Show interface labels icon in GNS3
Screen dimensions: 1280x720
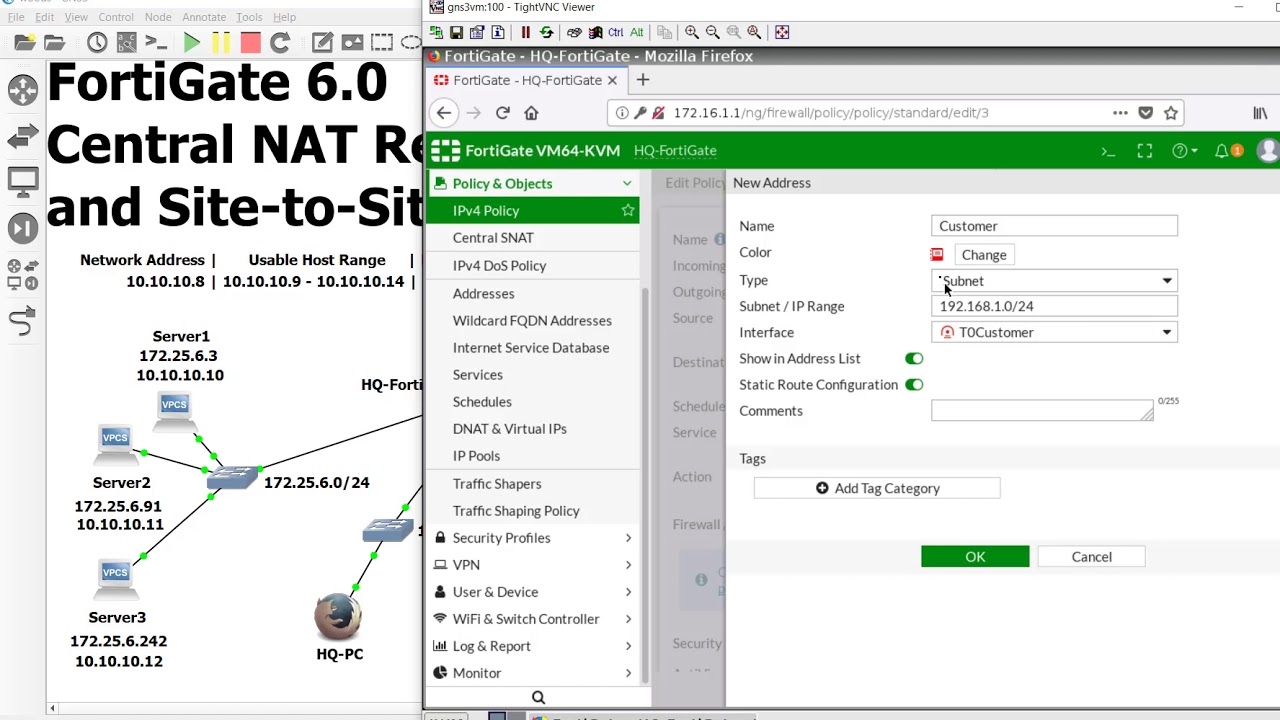[126, 43]
